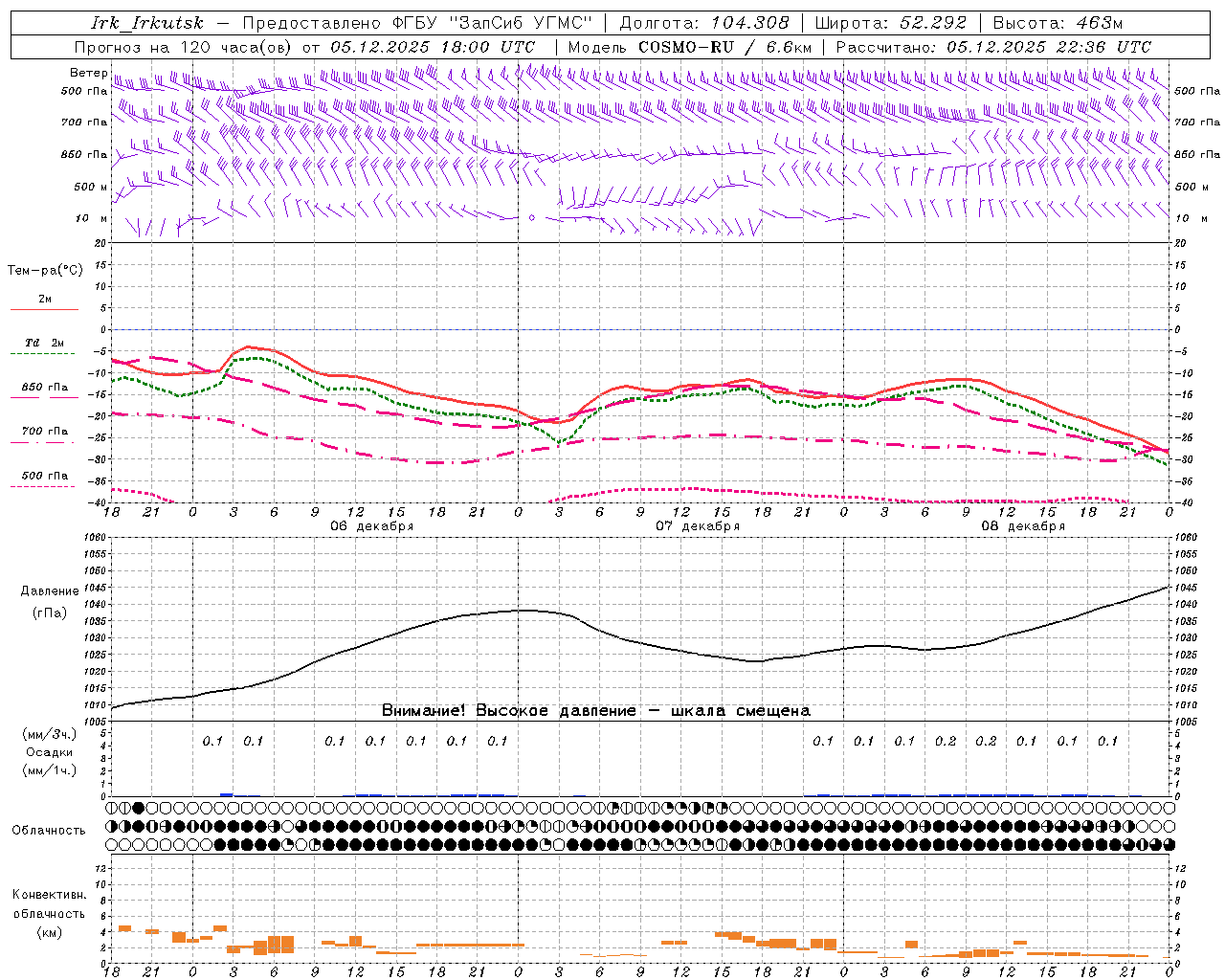This screenshot has height=980, width=1225.
Task: Click the "Рассчитано: 05.12.2025 22:36 UTC" text
Action: point(993,47)
